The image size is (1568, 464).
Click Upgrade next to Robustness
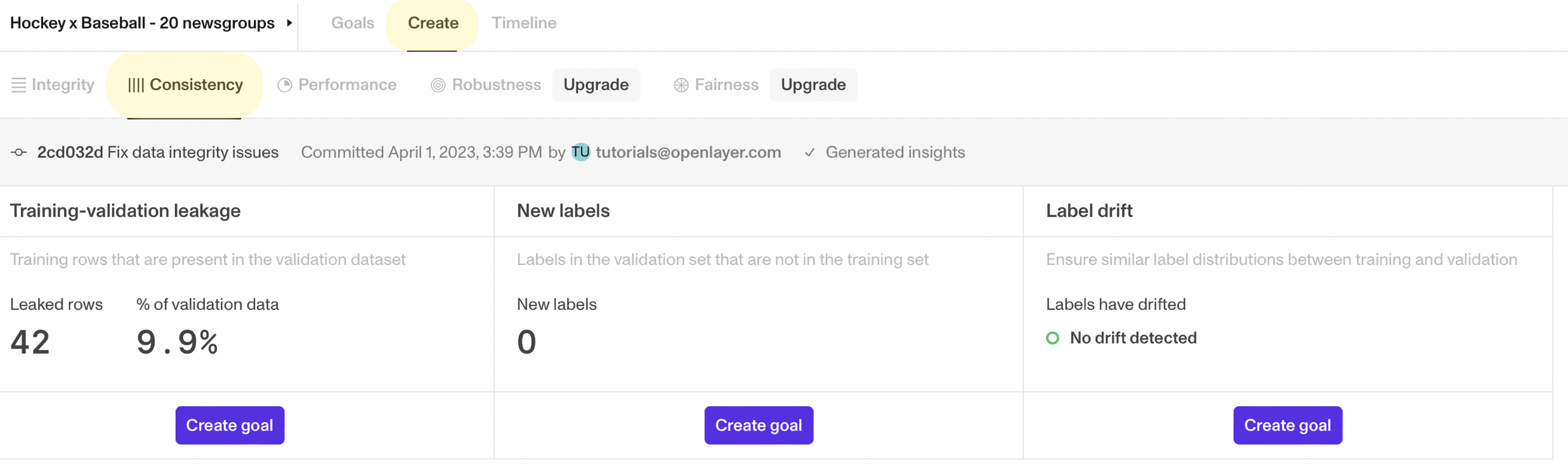pos(596,85)
